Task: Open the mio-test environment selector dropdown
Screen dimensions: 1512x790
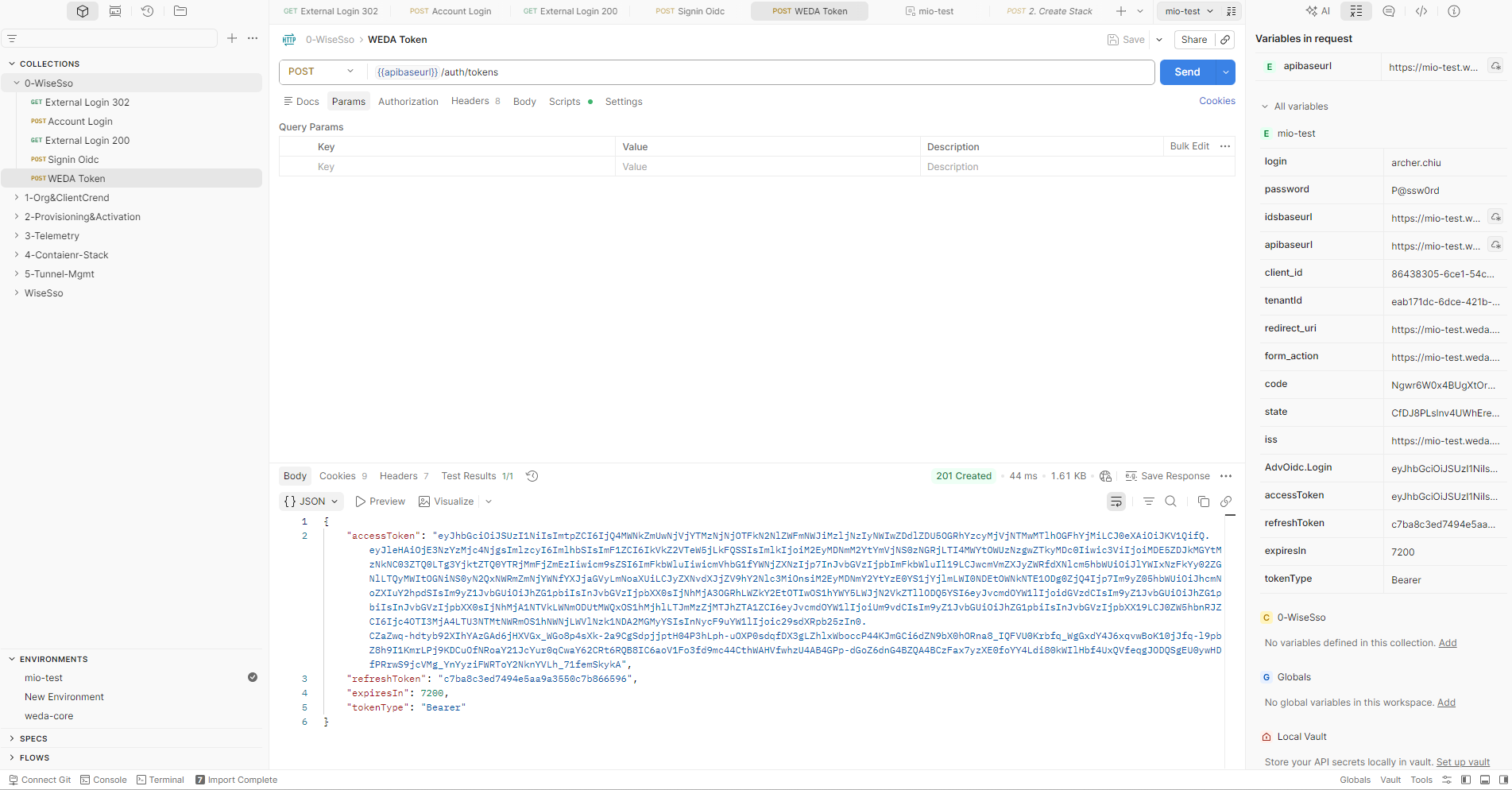Action: click(x=1189, y=11)
